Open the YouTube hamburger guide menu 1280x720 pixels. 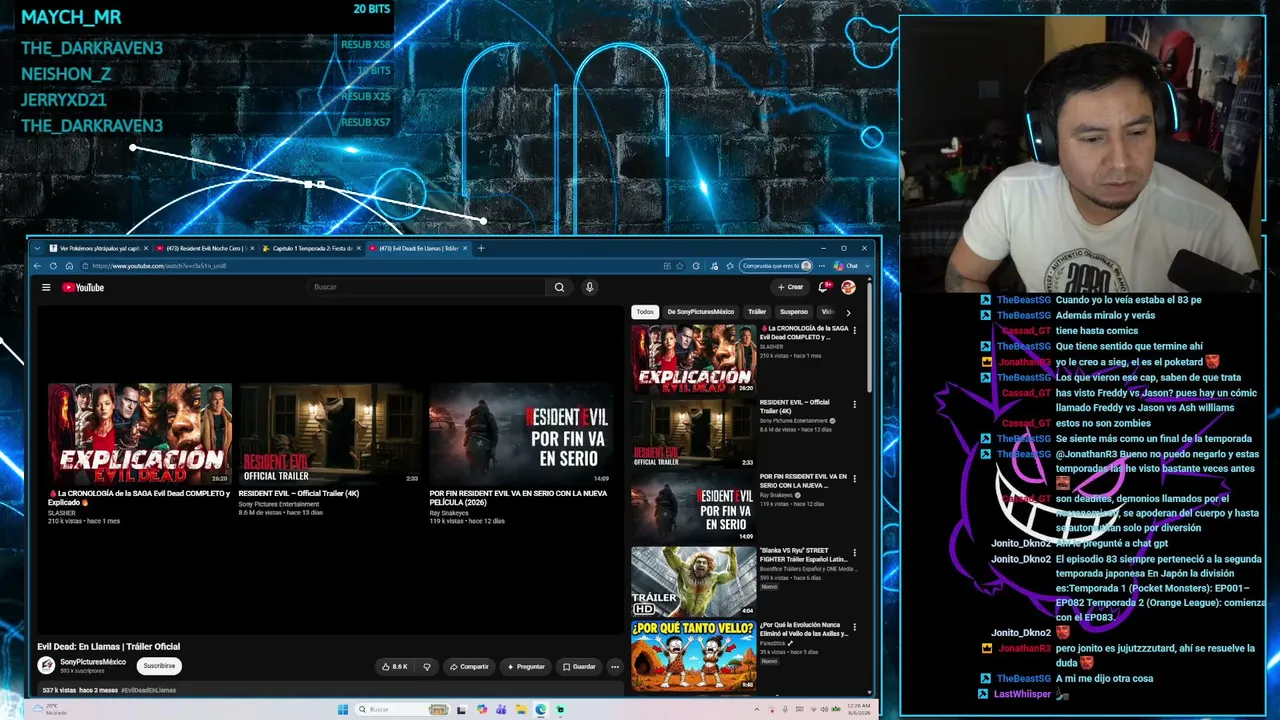click(x=46, y=287)
